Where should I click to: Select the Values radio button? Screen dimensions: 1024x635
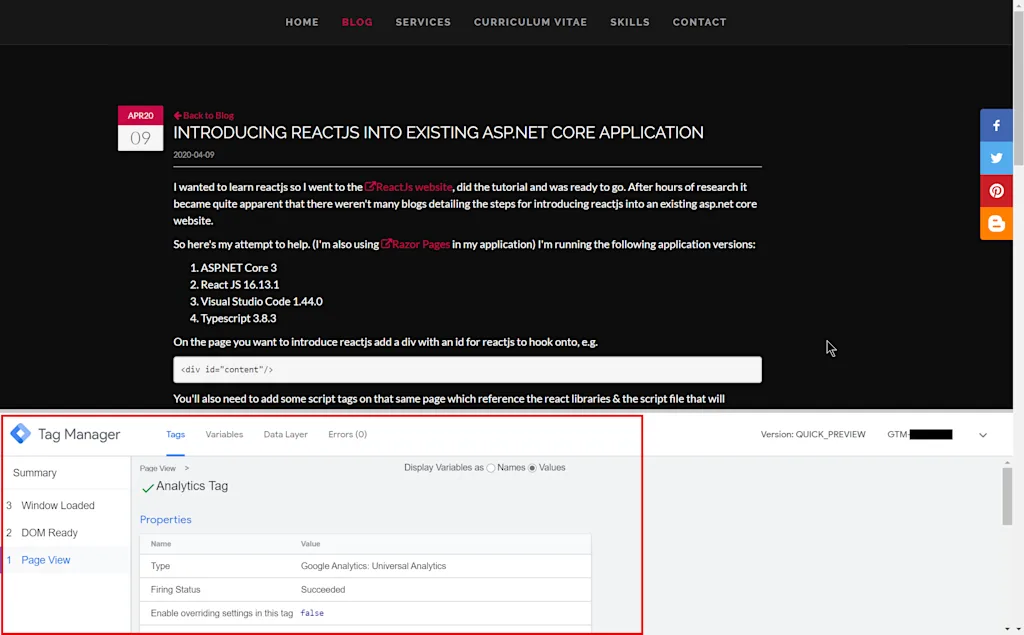pos(532,468)
